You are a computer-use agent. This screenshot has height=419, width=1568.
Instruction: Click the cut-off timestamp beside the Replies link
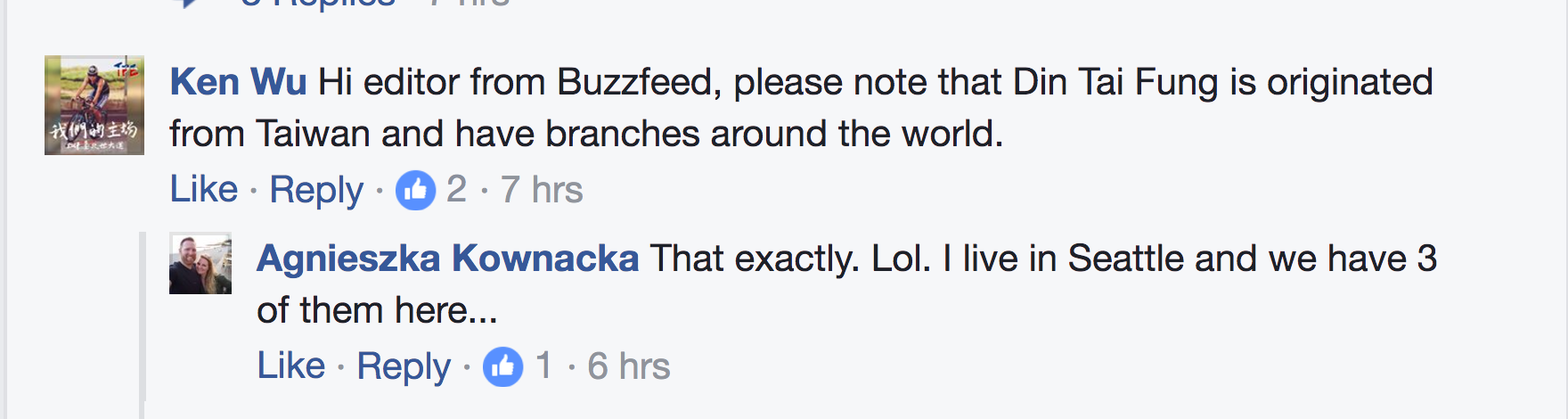(469, 3)
